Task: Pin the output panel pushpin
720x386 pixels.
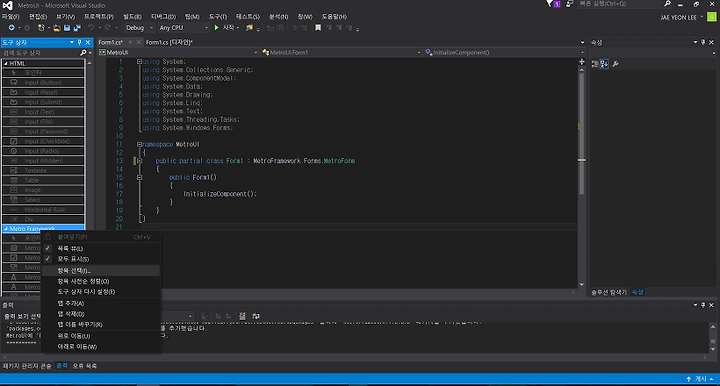Action: 703,305
